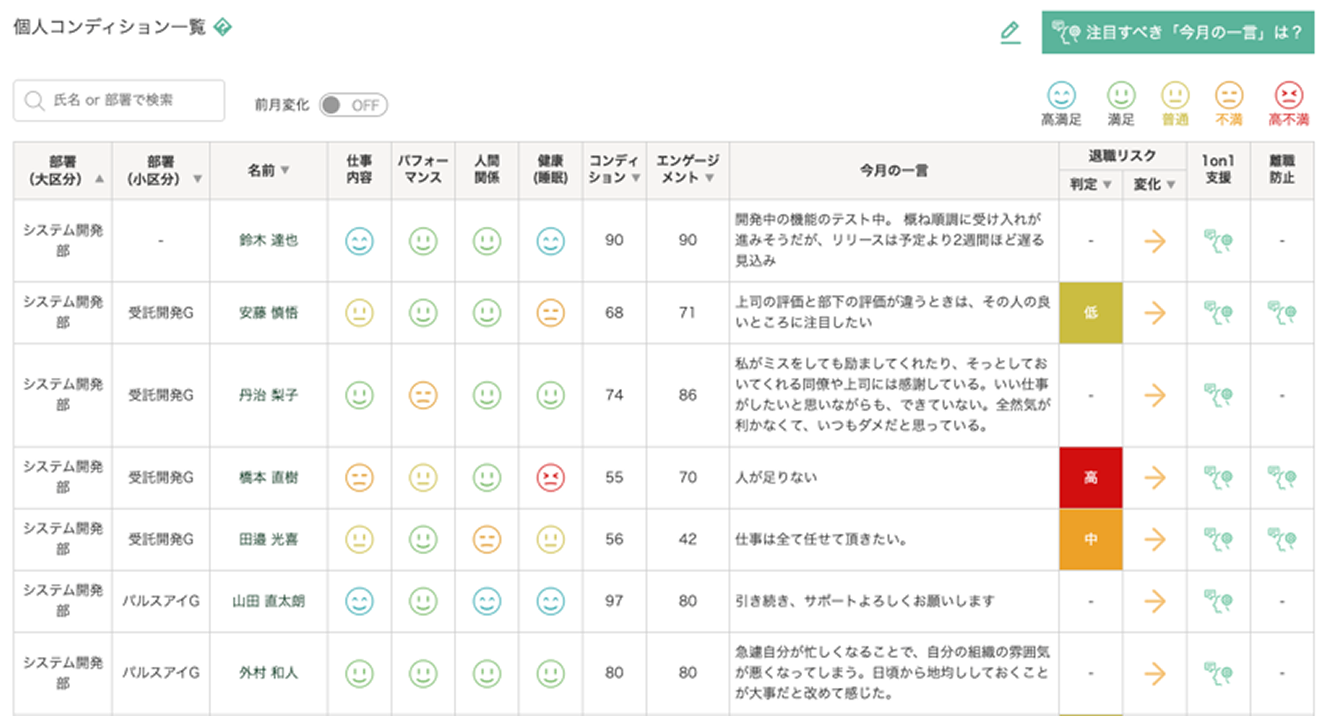Image resolution: width=1324 pixels, height=716 pixels.
Task: Click the comment 人が足りない
Action: pyautogui.click(x=777, y=478)
